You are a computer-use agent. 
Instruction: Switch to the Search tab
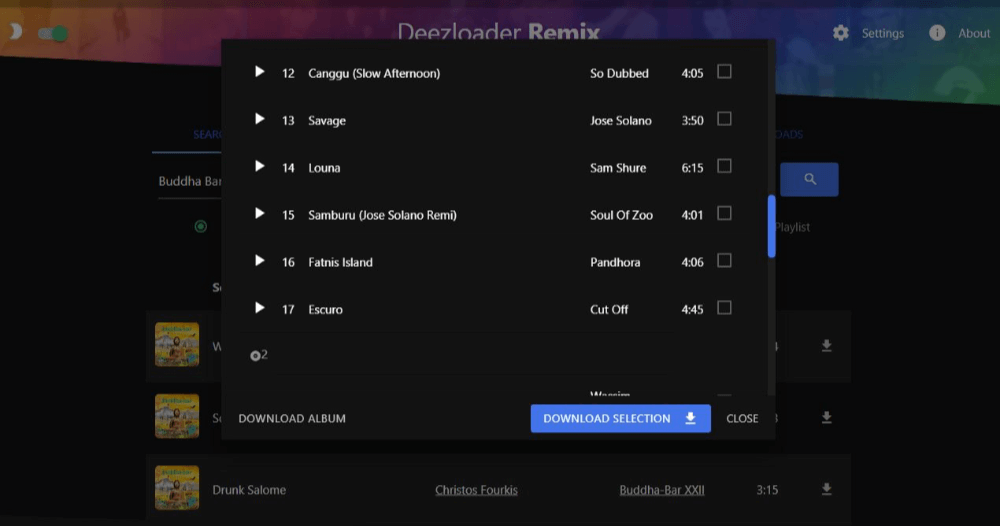[x=207, y=135]
